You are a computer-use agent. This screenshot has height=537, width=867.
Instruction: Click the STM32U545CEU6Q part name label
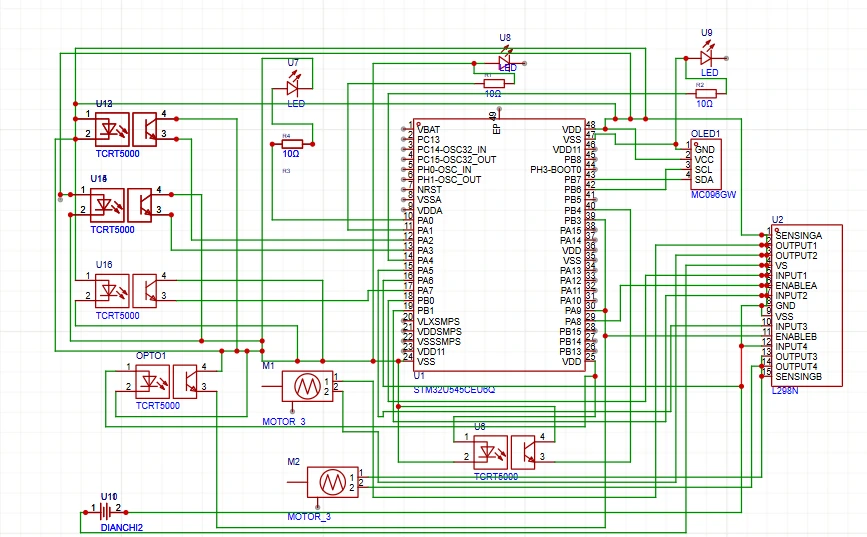click(x=455, y=390)
